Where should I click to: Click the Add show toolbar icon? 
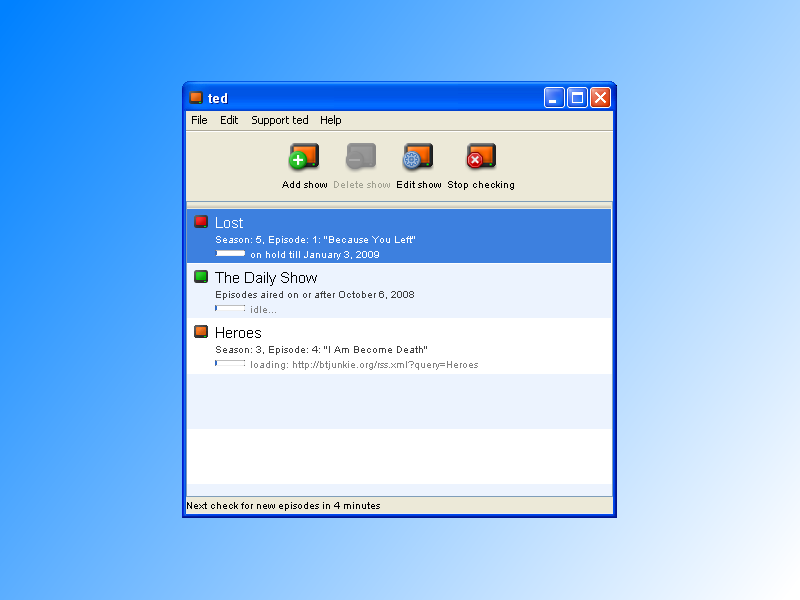point(304,158)
